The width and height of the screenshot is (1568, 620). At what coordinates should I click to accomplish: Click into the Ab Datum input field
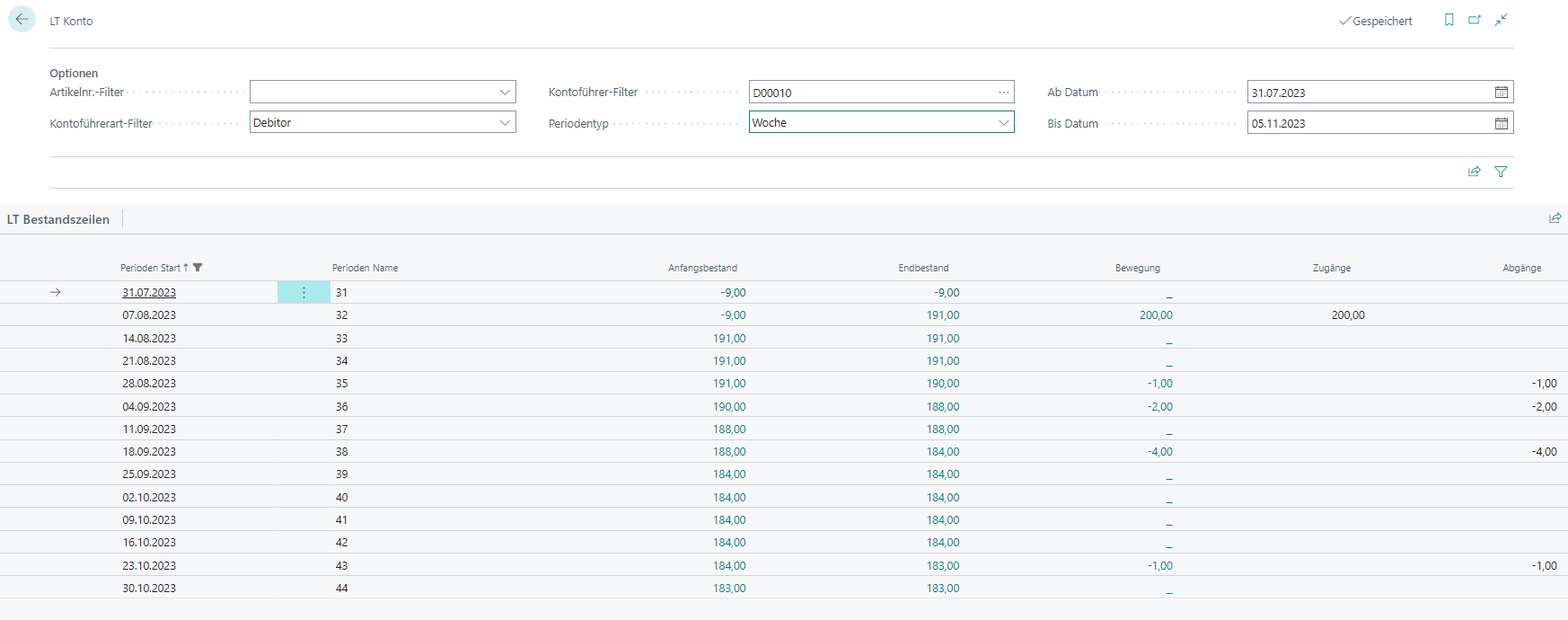click(x=1365, y=93)
